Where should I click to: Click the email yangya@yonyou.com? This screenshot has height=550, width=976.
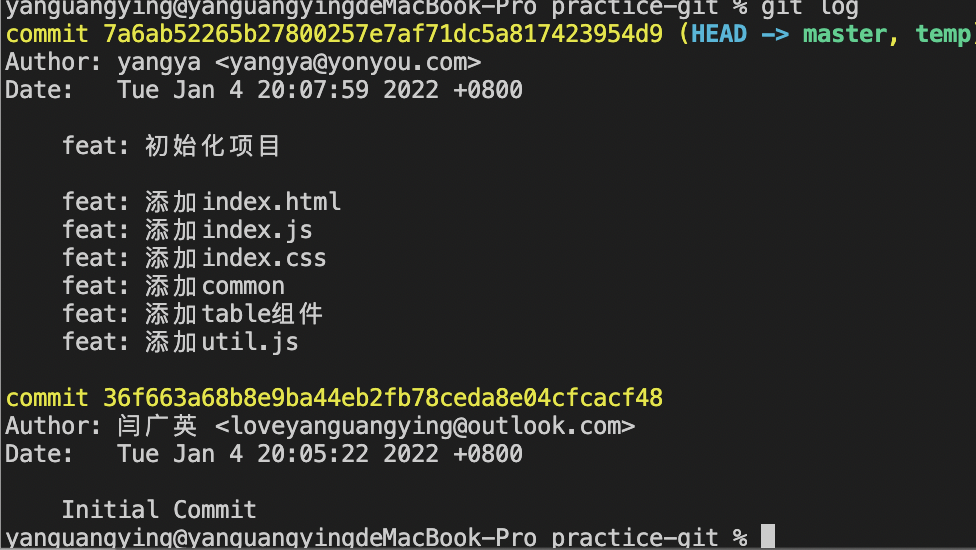tap(348, 62)
